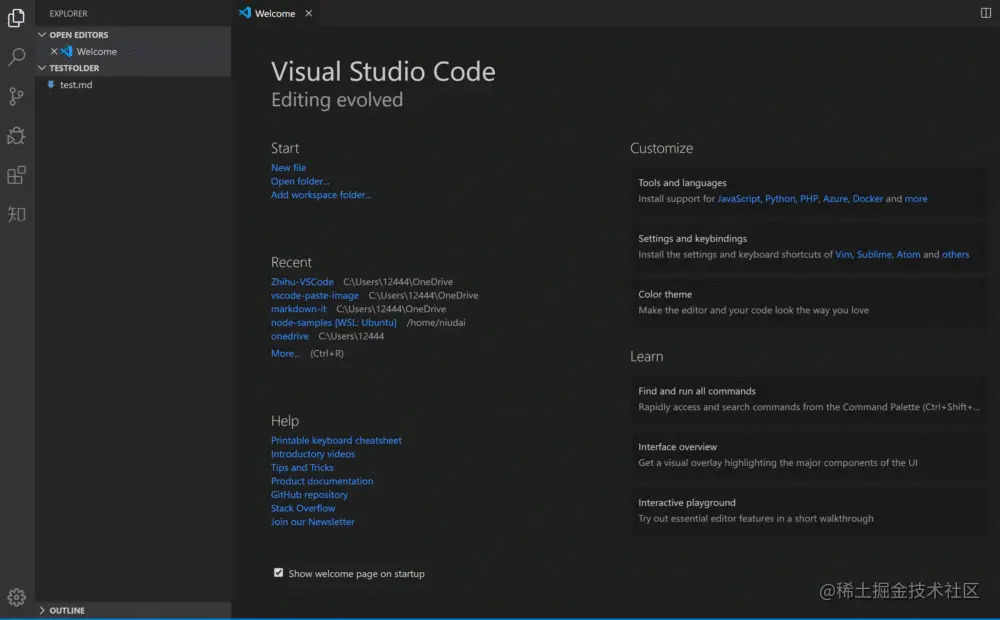
Task: Close Welcome in Open Editors list
Action: (54, 51)
